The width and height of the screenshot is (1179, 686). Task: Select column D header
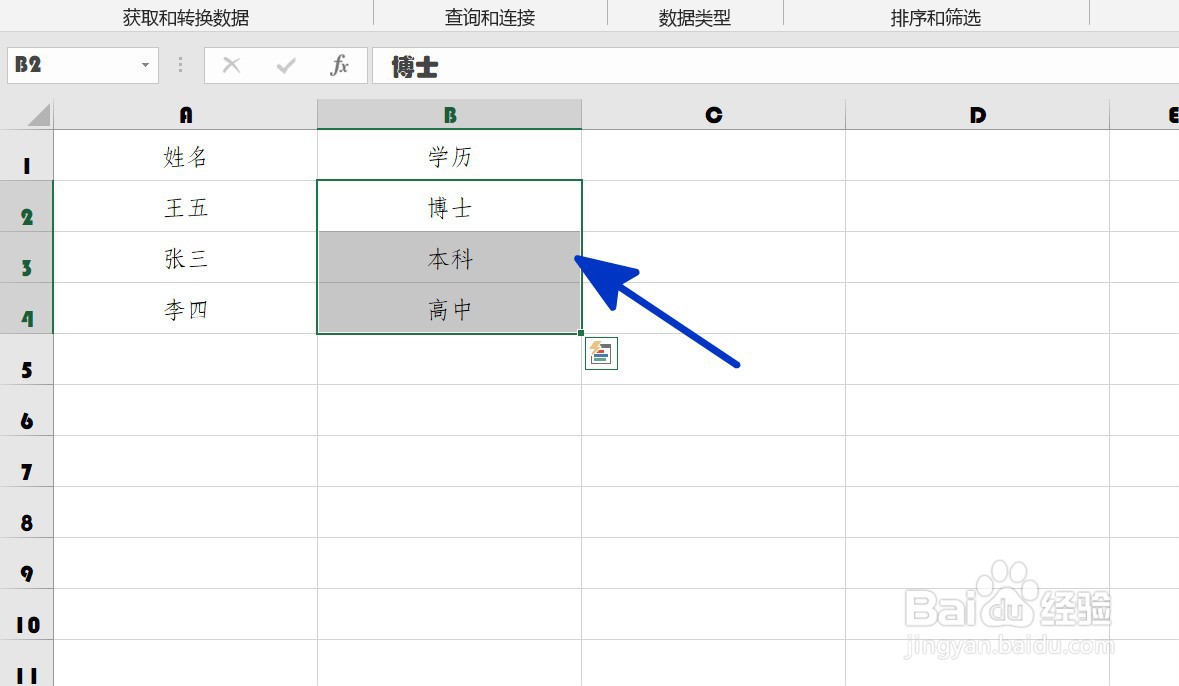click(978, 113)
